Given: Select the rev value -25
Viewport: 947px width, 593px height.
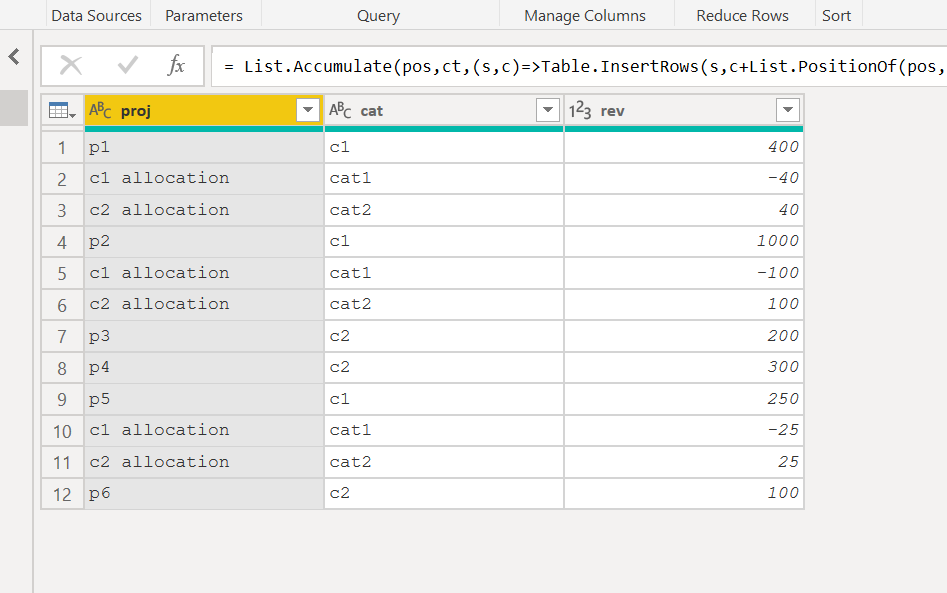Looking at the screenshot, I should coord(684,431).
